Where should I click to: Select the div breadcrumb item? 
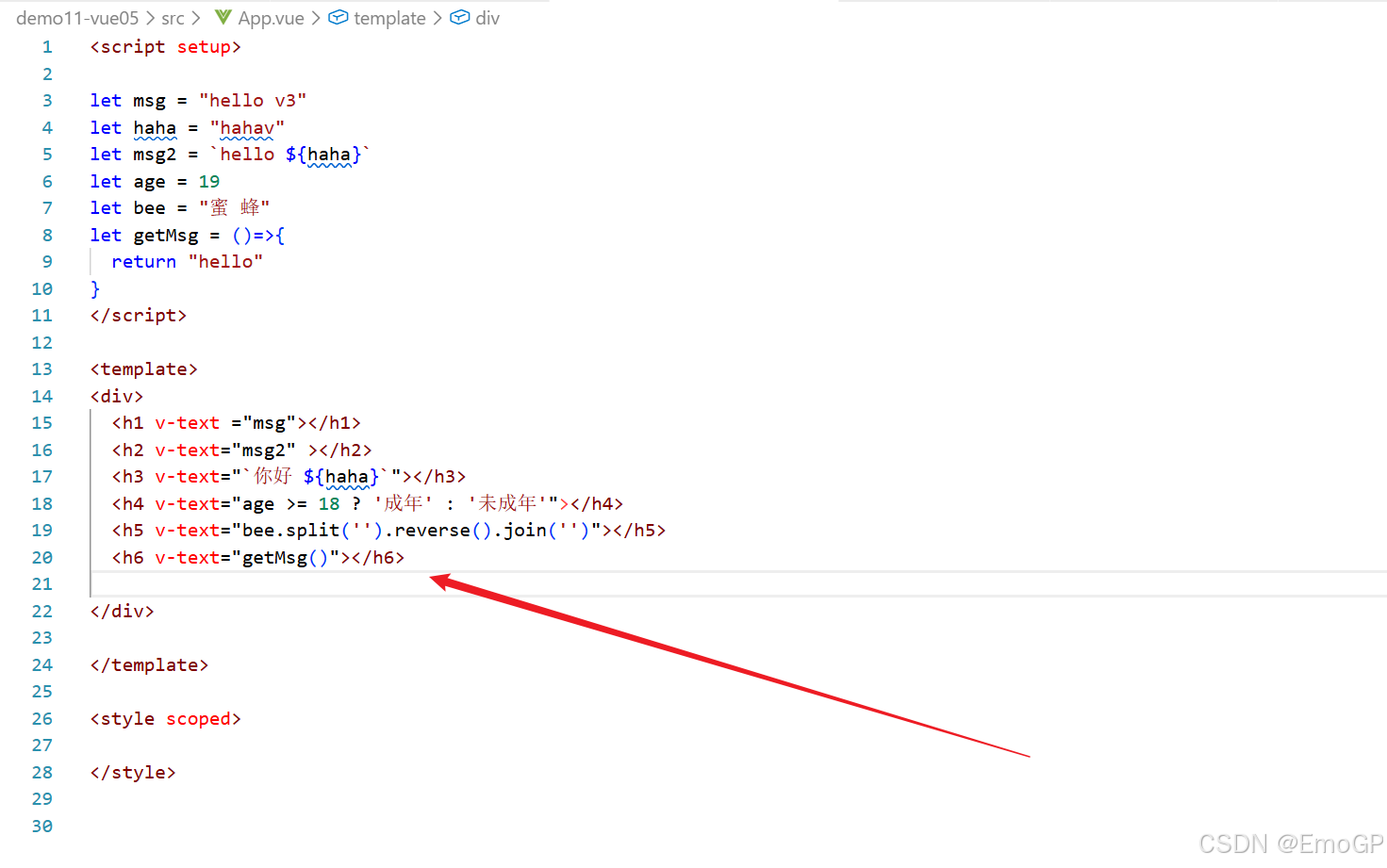(487, 18)
